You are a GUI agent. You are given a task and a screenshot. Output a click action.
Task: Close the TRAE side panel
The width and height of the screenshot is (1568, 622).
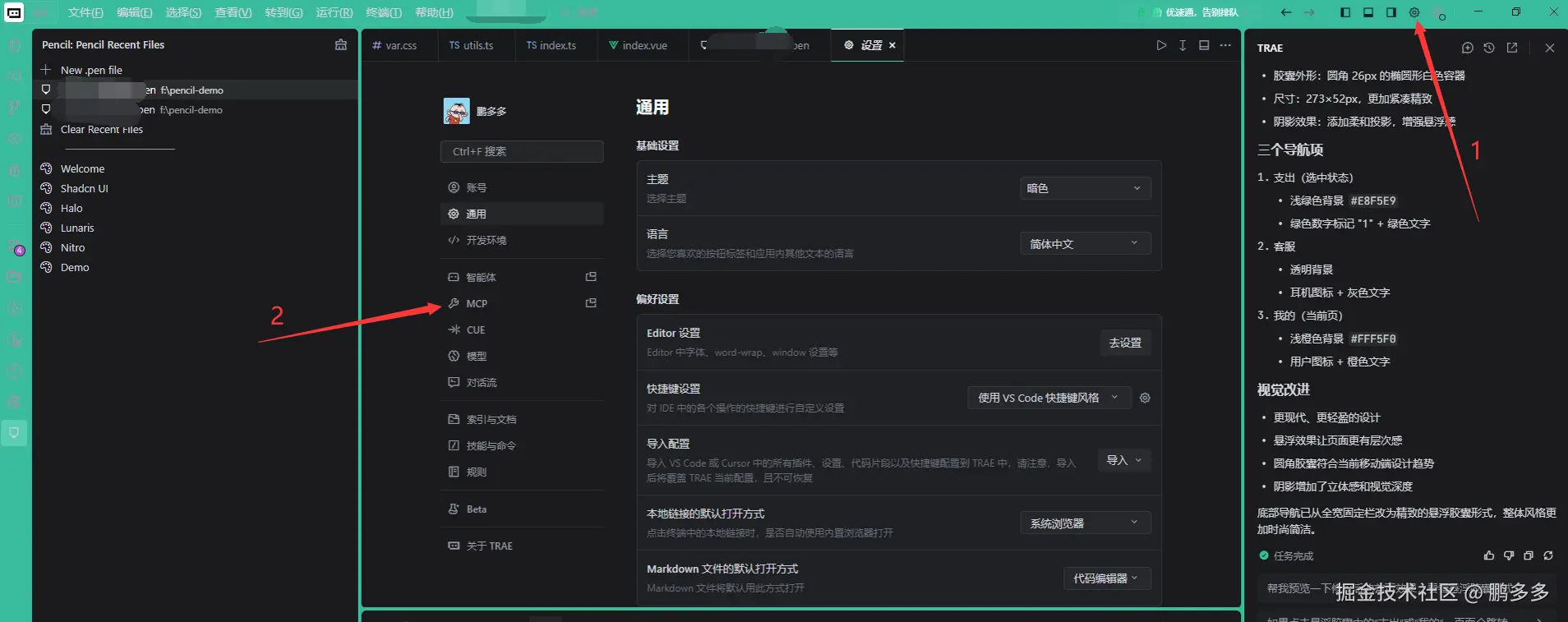[x=1550, y=48]
